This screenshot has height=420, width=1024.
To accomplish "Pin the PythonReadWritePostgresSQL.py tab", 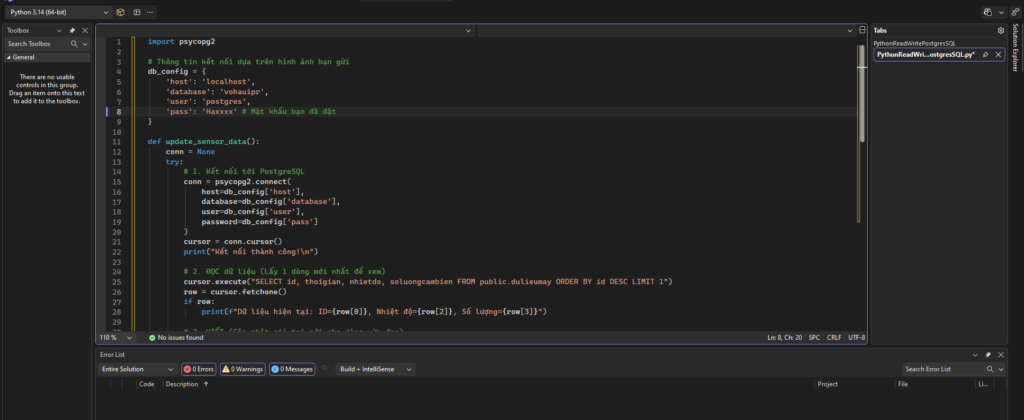I will coord(985,55).
